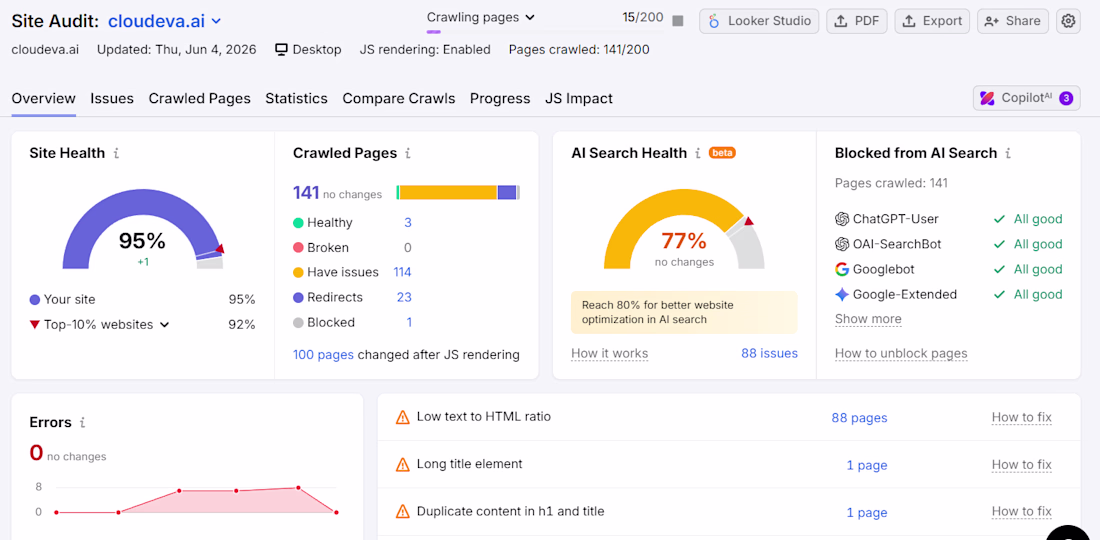The height and width of the screenshot is (540, 1100).
Task: Open How to fix for Low text ratio
Action: [1021, 418]
